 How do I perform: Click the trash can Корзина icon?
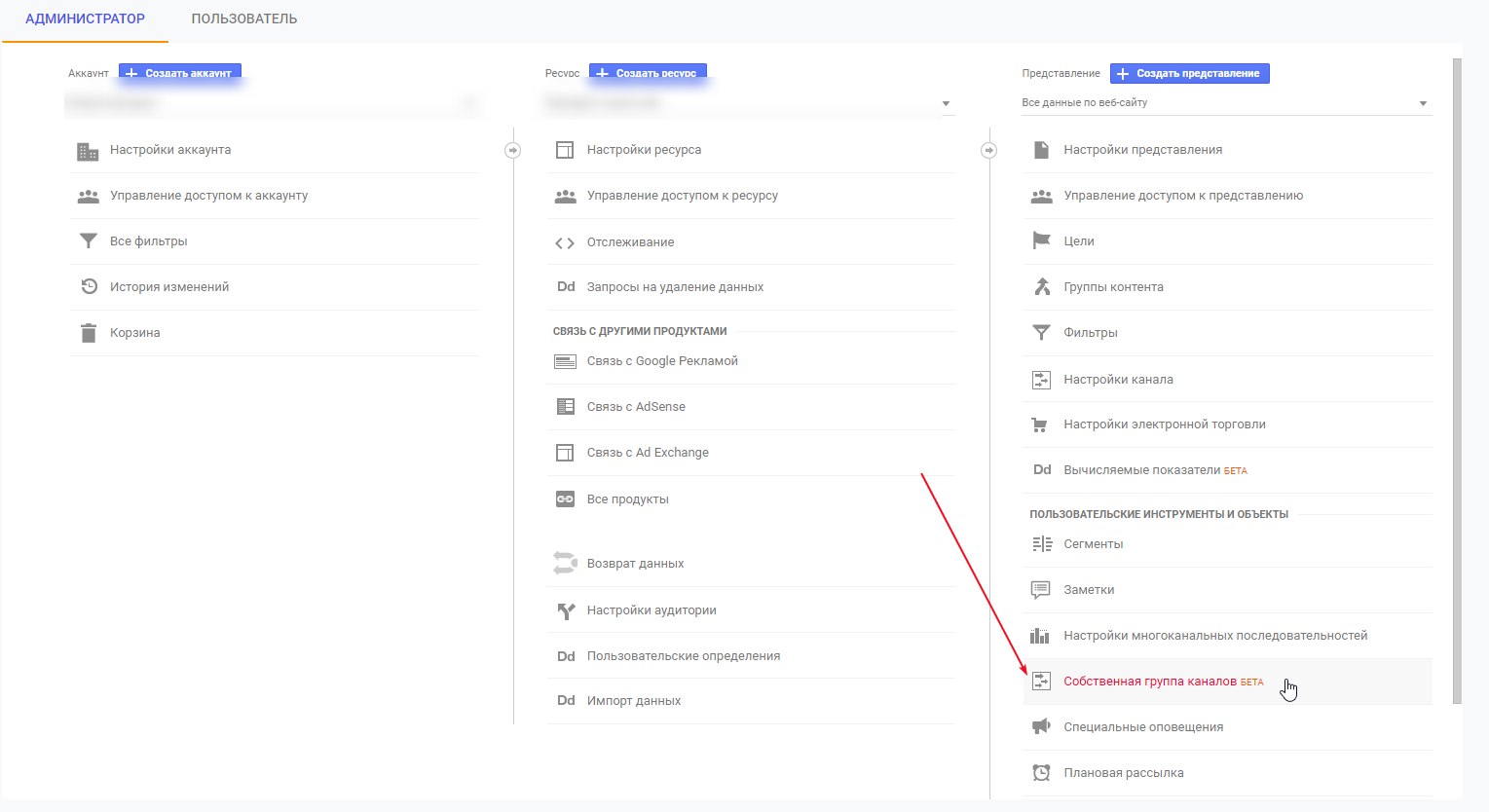coord(89,333)
